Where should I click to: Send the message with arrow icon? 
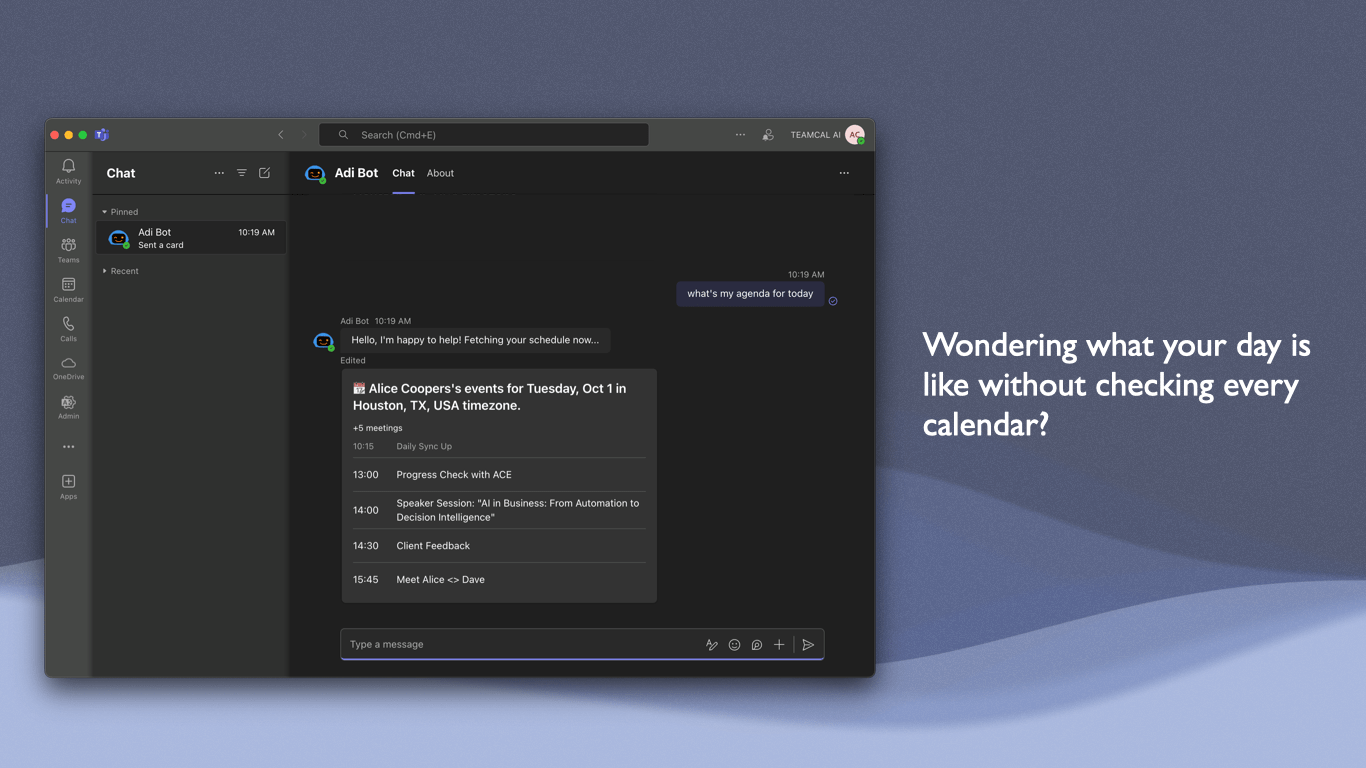[808, 645]
